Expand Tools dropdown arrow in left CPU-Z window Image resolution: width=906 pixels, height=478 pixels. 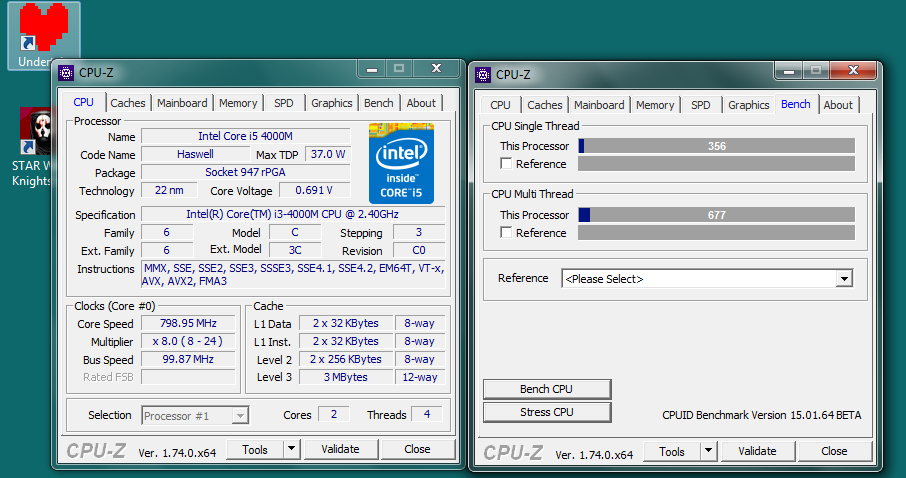tap(292, 449)
